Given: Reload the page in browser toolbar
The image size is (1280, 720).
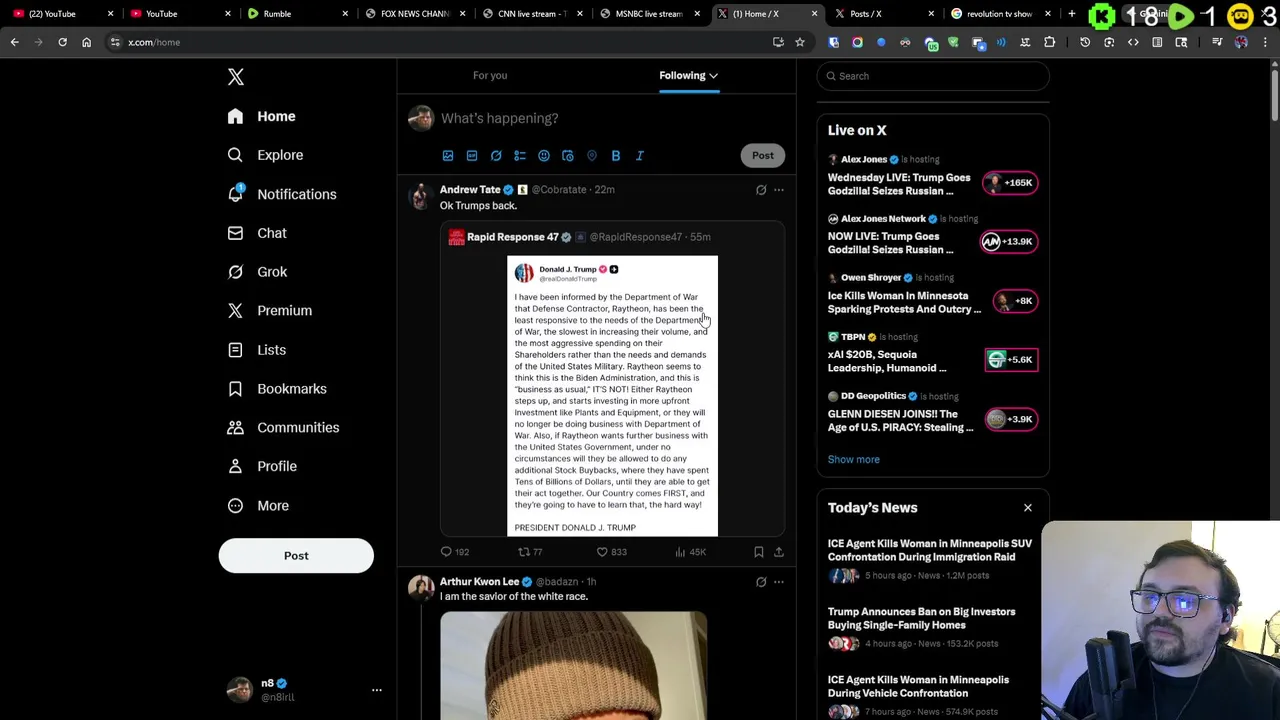Looking at the screenshot, I should click(62, 42).
